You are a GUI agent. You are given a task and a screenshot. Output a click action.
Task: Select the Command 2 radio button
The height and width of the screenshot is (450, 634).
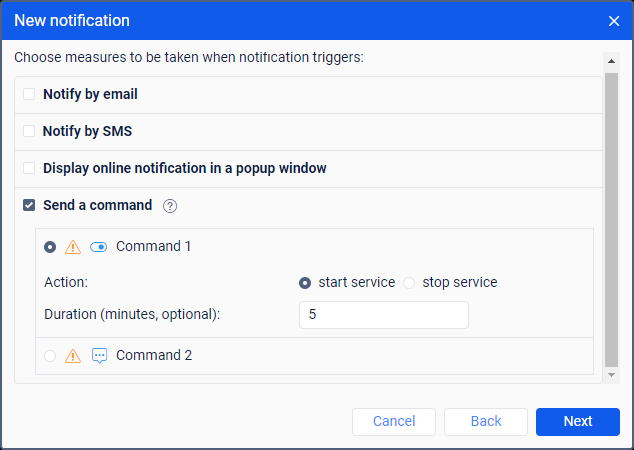[50, 355]
